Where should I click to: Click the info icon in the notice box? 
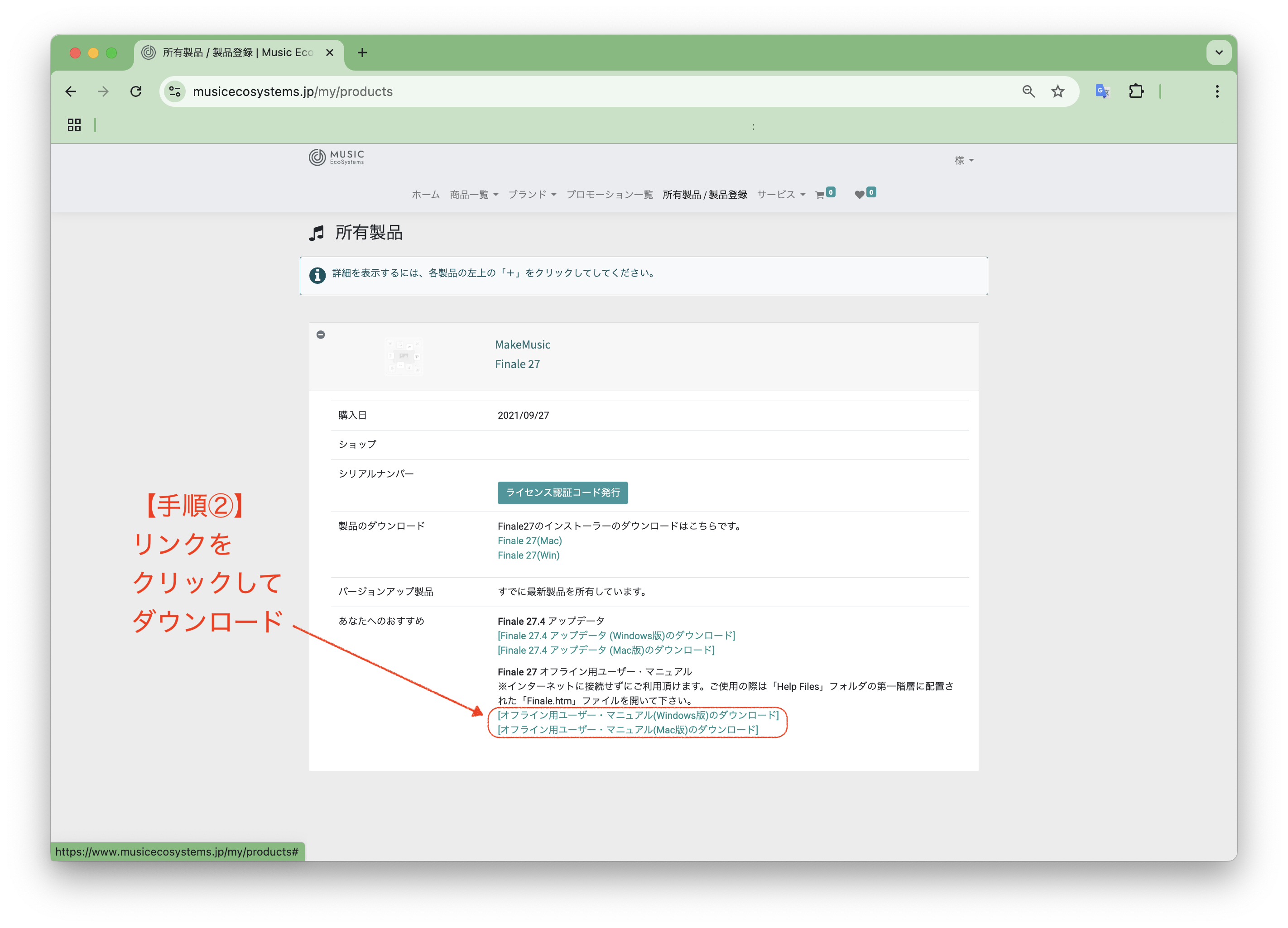pyautogui.click(x=317, y=275)
